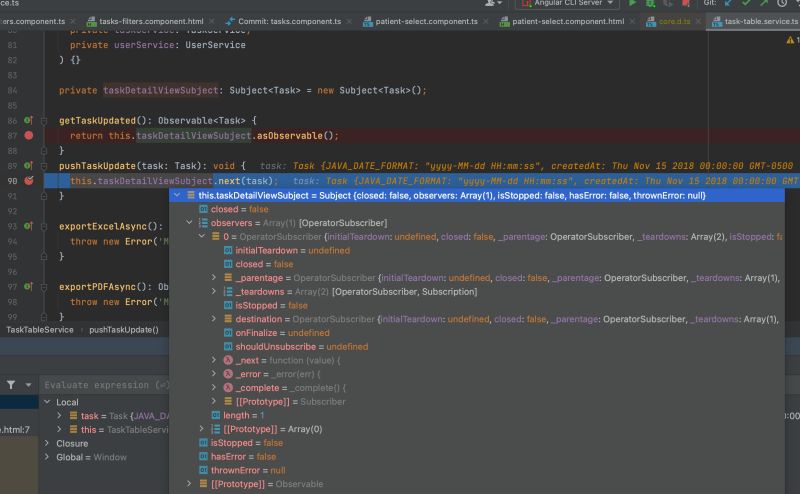Screen dimensions: 800x494
Task: Select the hasError = false row
Action: click(x=477, y=456)
